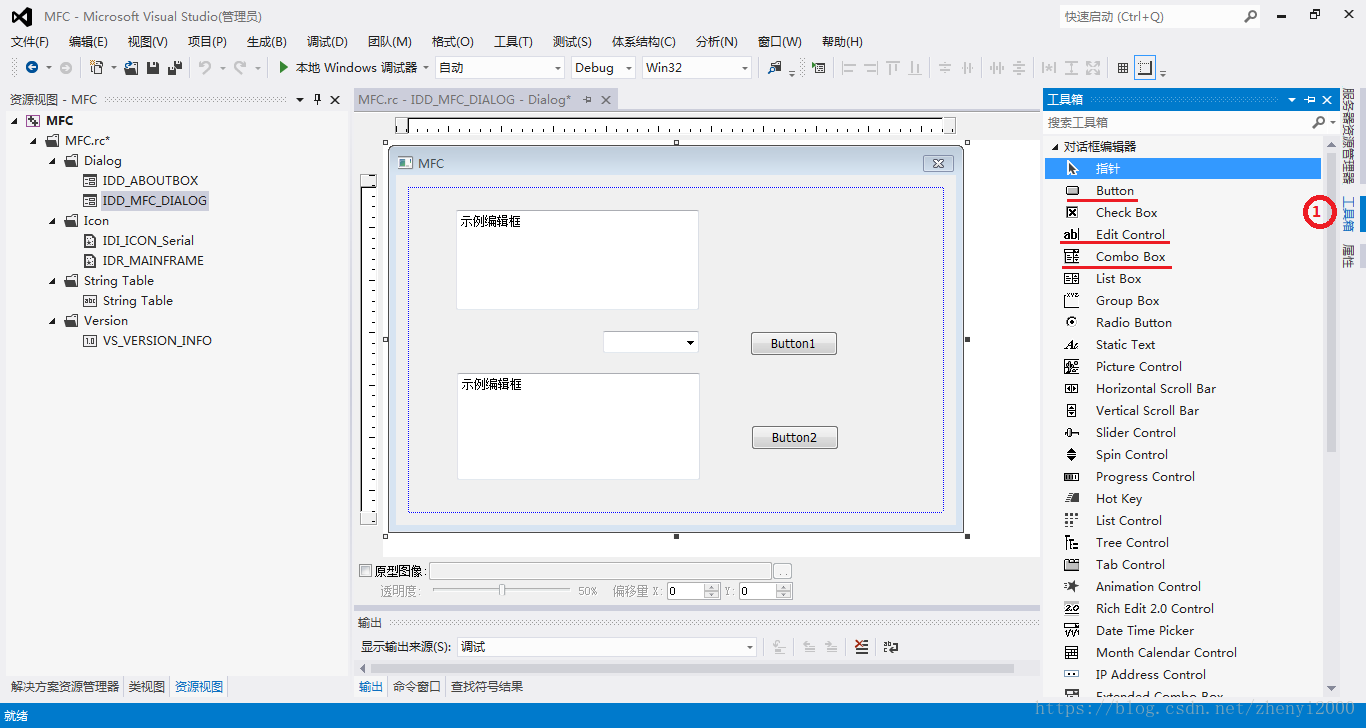Select VS_VERSION_INFO in the resource tree
The image size is (1366, 728).
[157, 341]
